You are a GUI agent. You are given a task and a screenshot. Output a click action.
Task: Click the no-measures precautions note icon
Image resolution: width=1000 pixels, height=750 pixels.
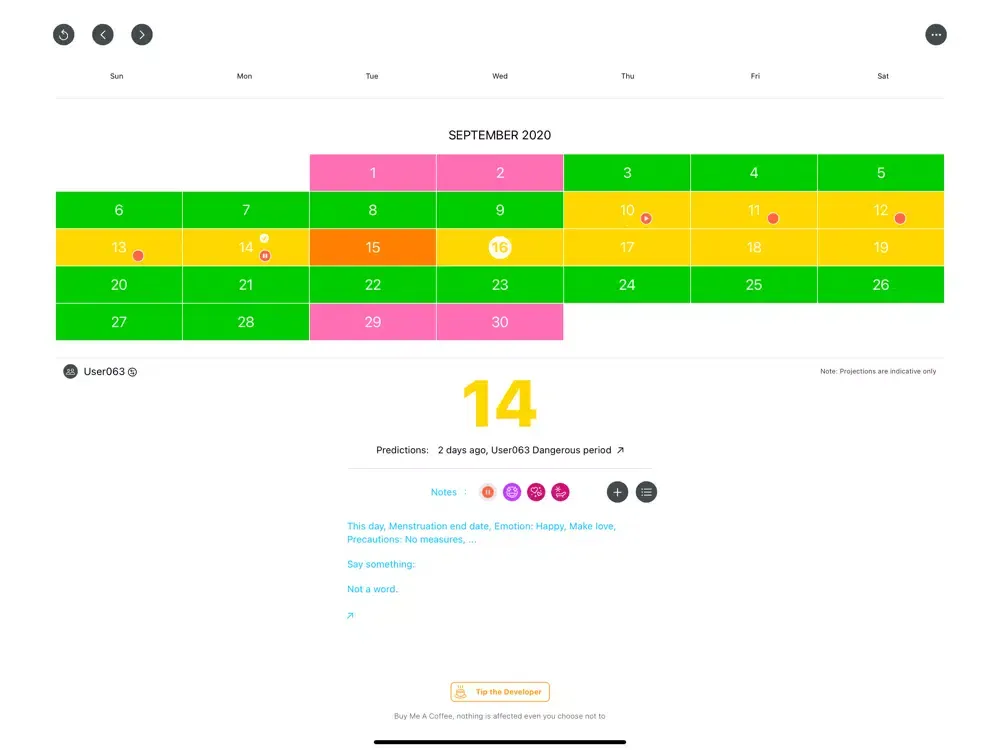(x=560, y=492)
